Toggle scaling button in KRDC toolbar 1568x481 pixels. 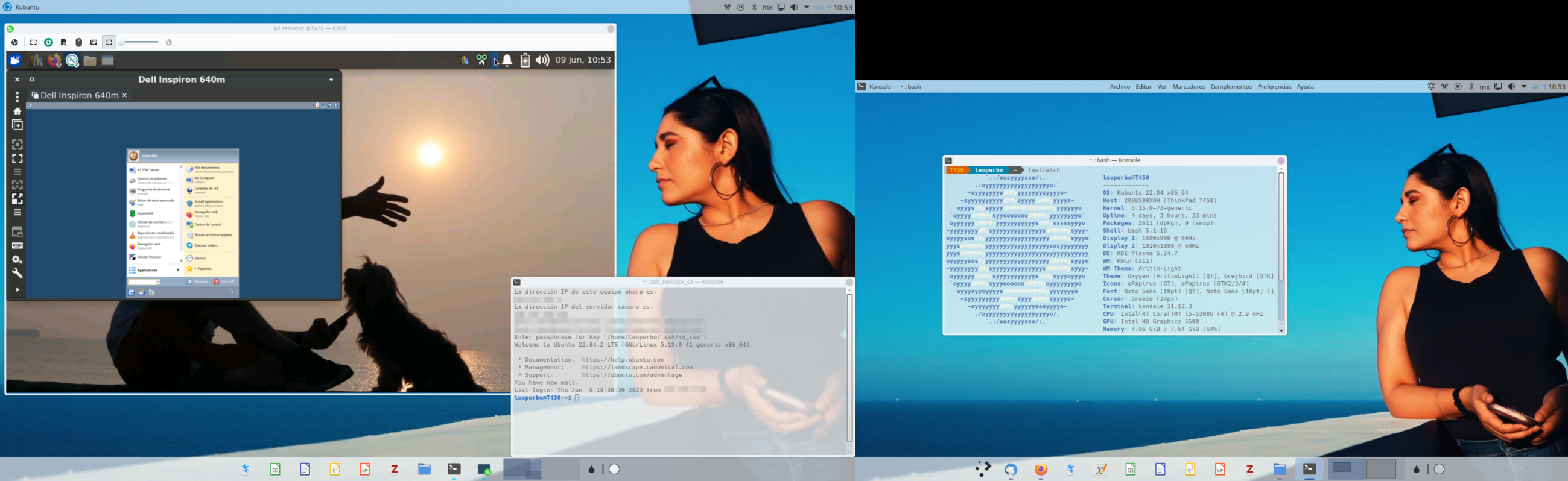pyautogui.click(x=109, y=43)
